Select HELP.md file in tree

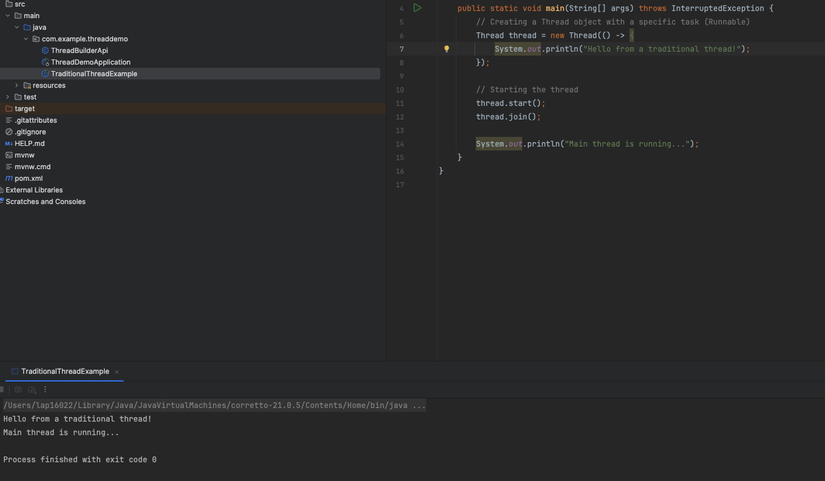click(29, 144)
